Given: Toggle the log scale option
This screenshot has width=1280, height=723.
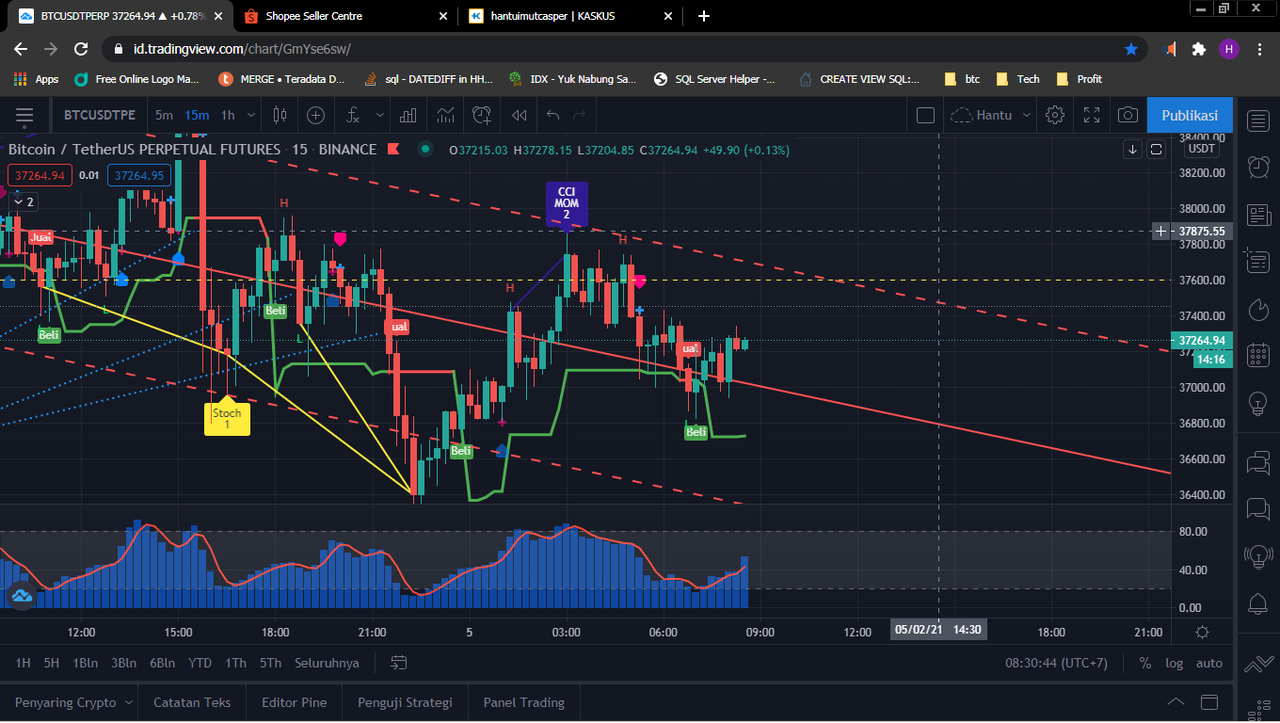Looking at the screenshot, I should click(x=1173, y=662).
